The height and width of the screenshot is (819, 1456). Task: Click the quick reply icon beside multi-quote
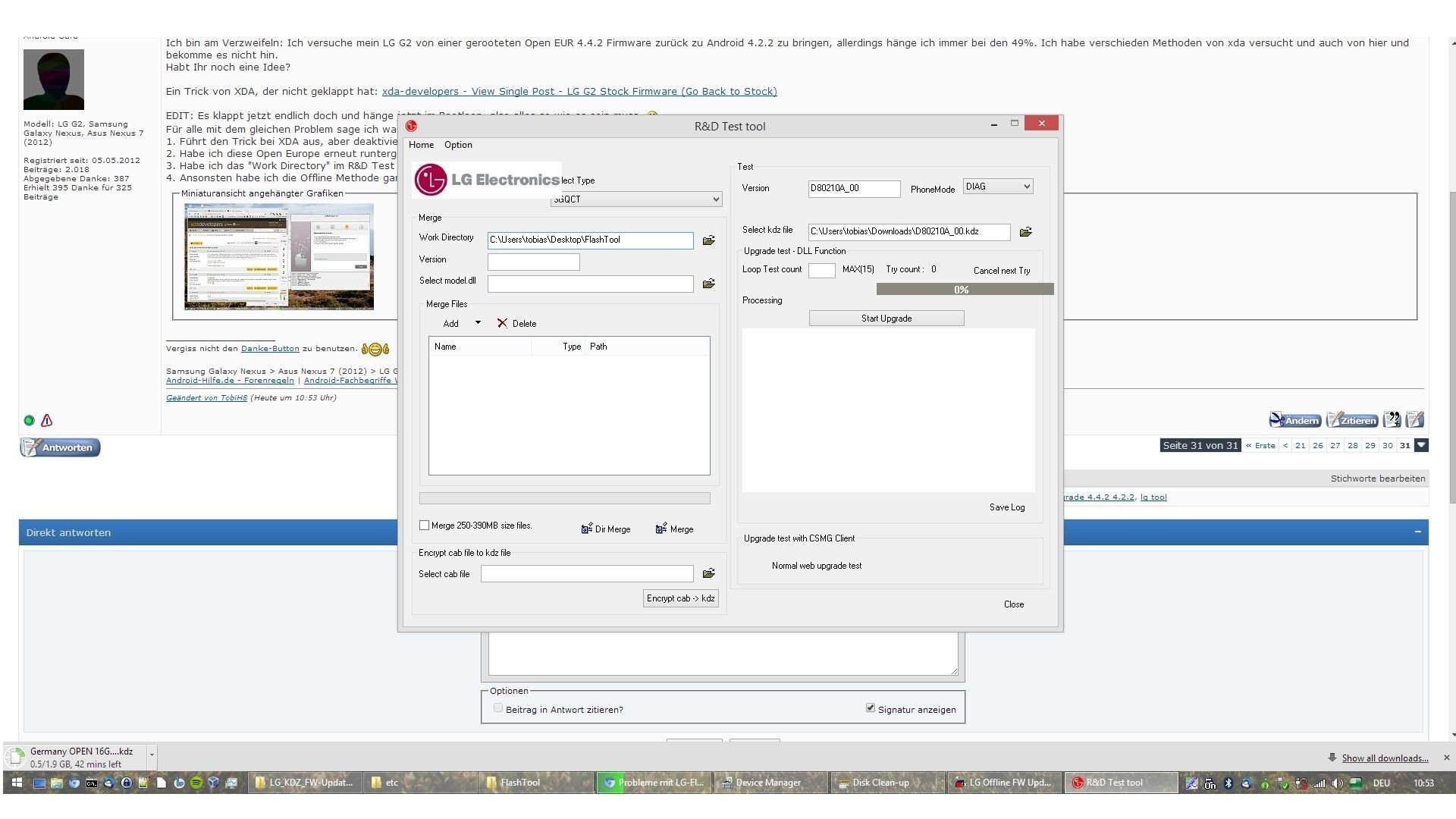pos(1414,419)
